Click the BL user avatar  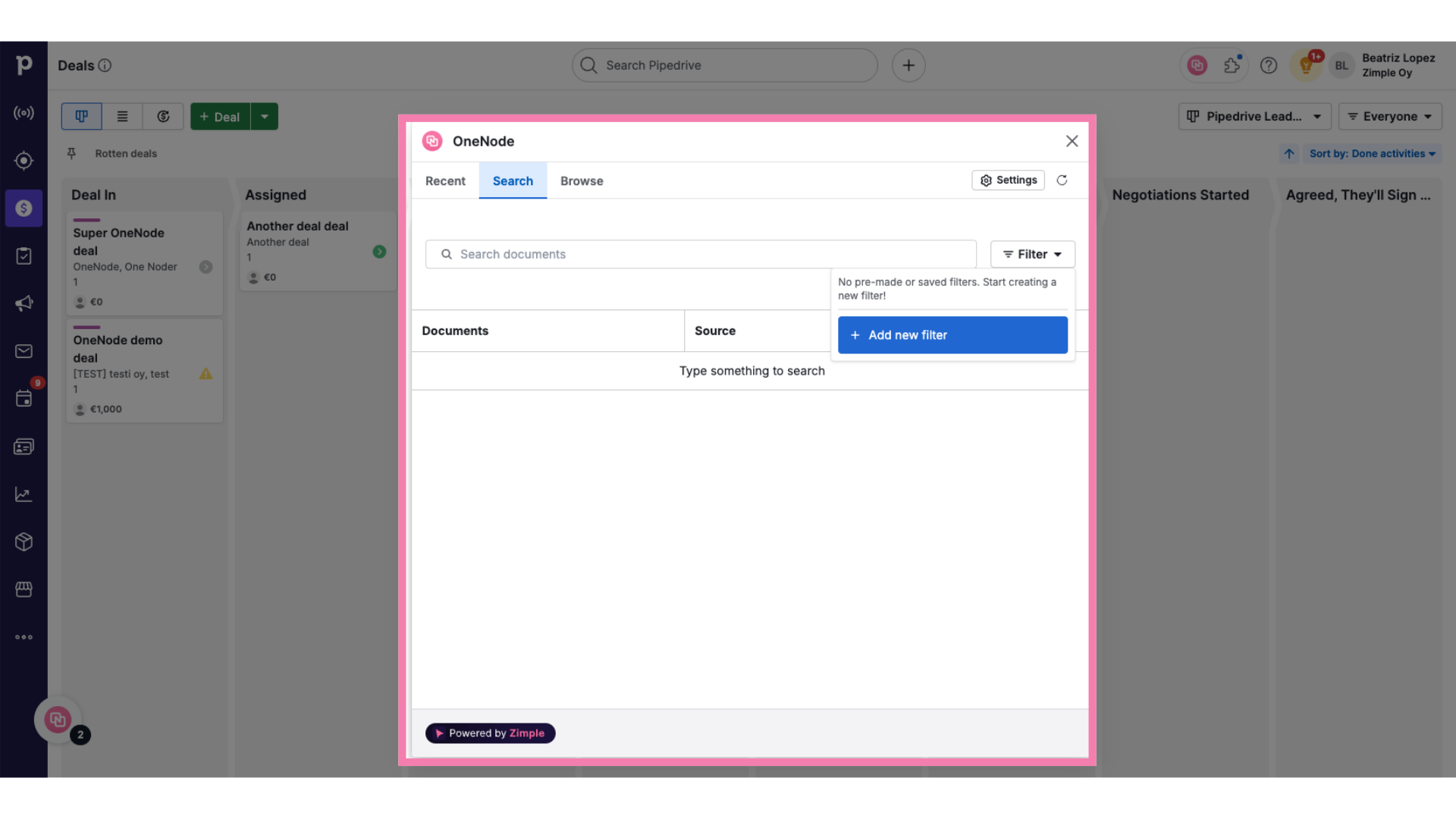pyautogui.click(x=1341, y=65)
